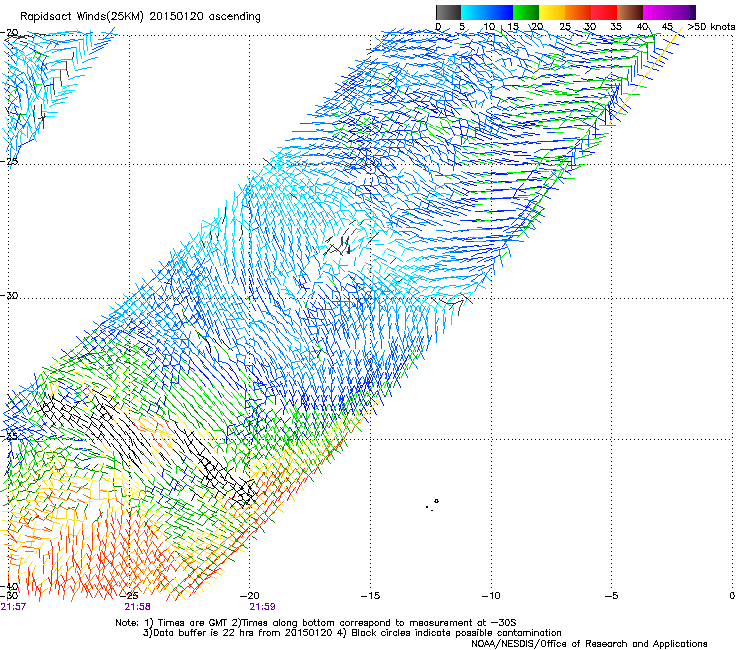Click the red 30-35 knots legend segment

click(x=604, y=12)
